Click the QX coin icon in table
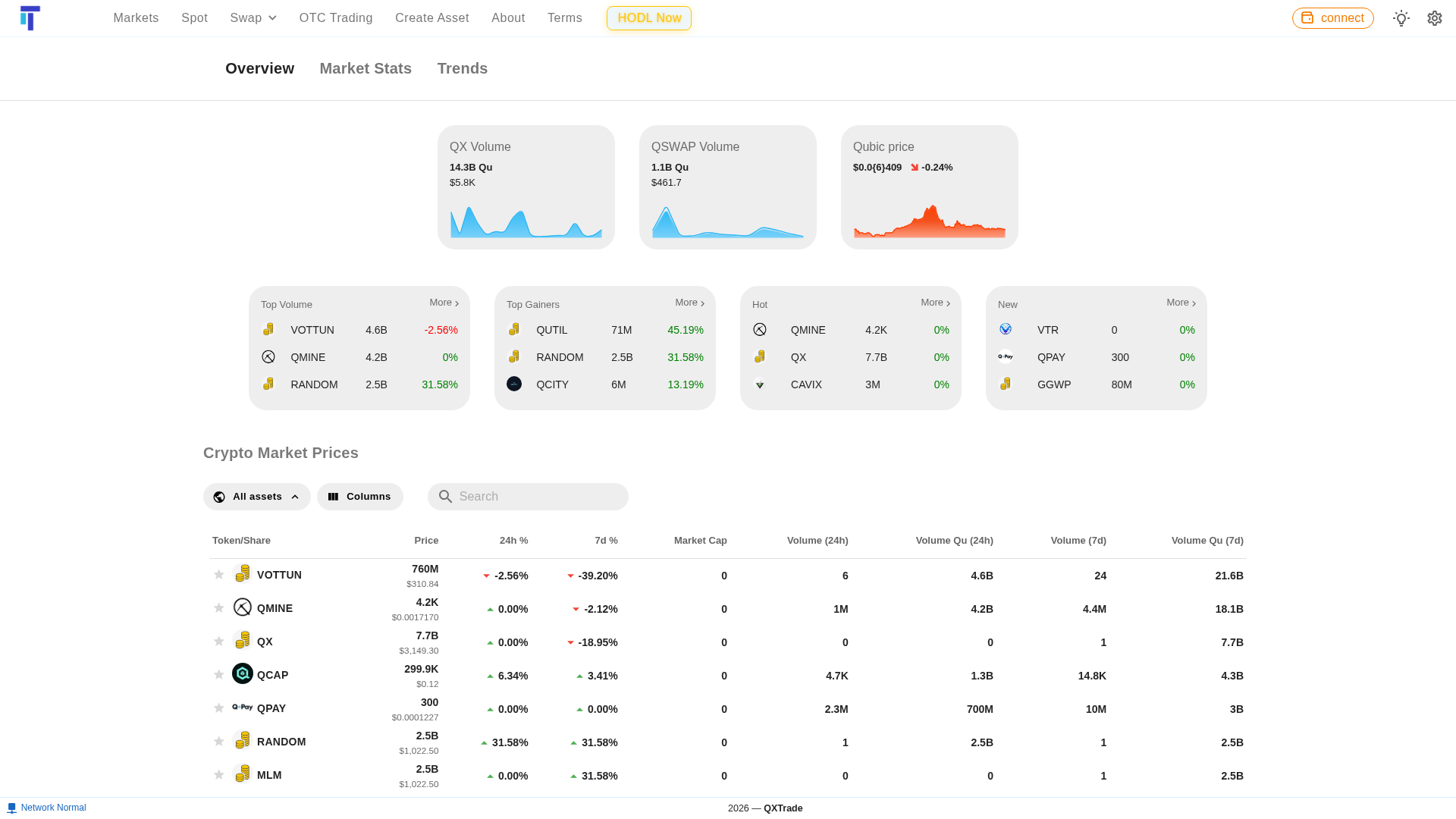 (243, 641)
